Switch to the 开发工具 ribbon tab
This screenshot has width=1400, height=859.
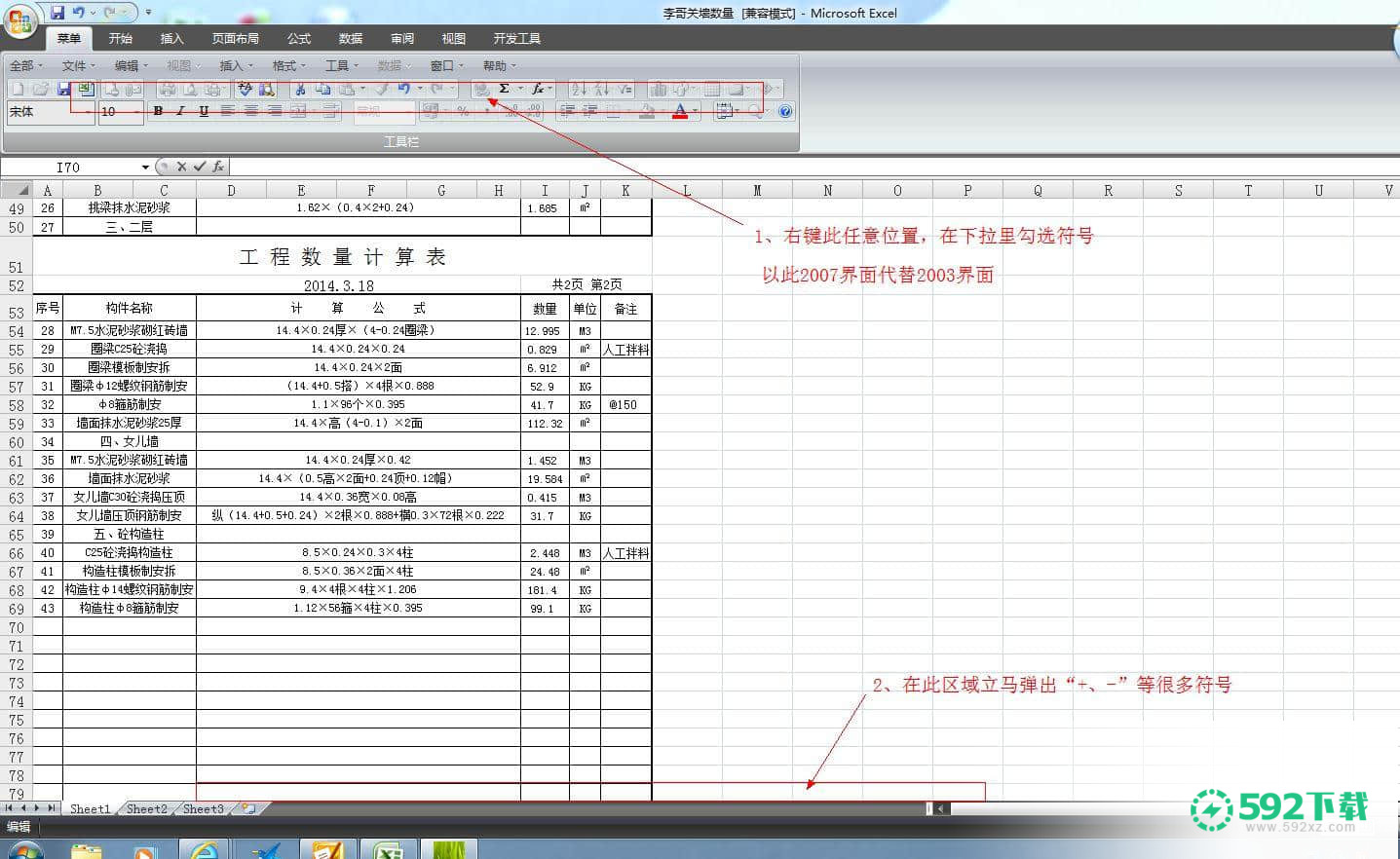(x=517, y=38)
